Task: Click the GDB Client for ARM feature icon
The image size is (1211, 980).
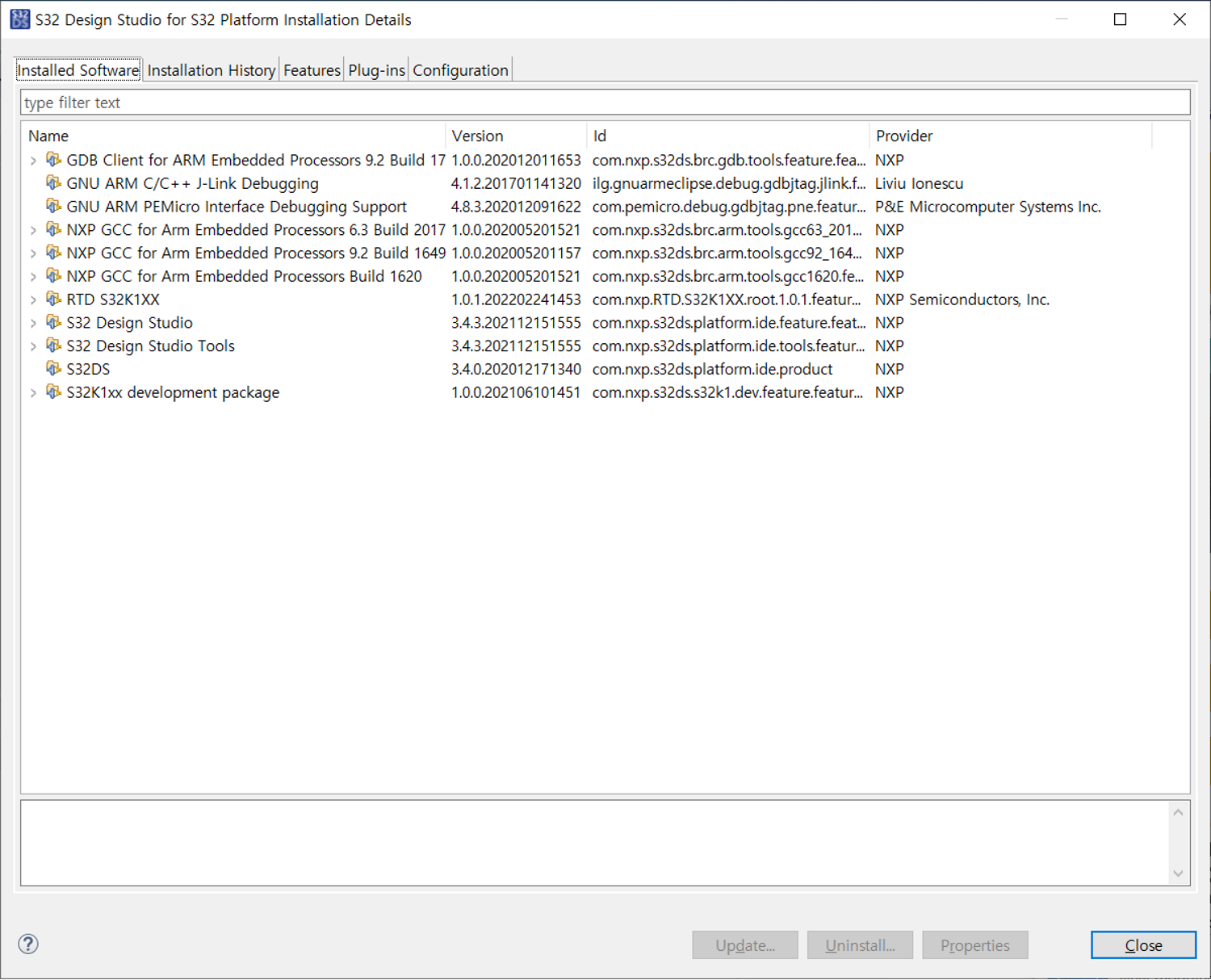Action: coord(53,160)
